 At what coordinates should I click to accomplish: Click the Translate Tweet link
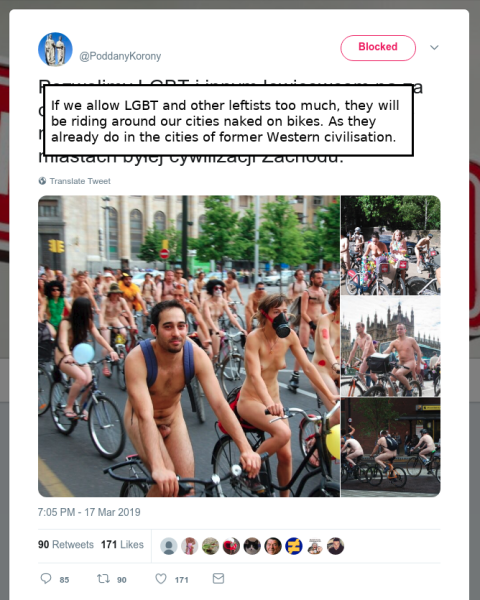pyautogui.click(x=80, y=181)
